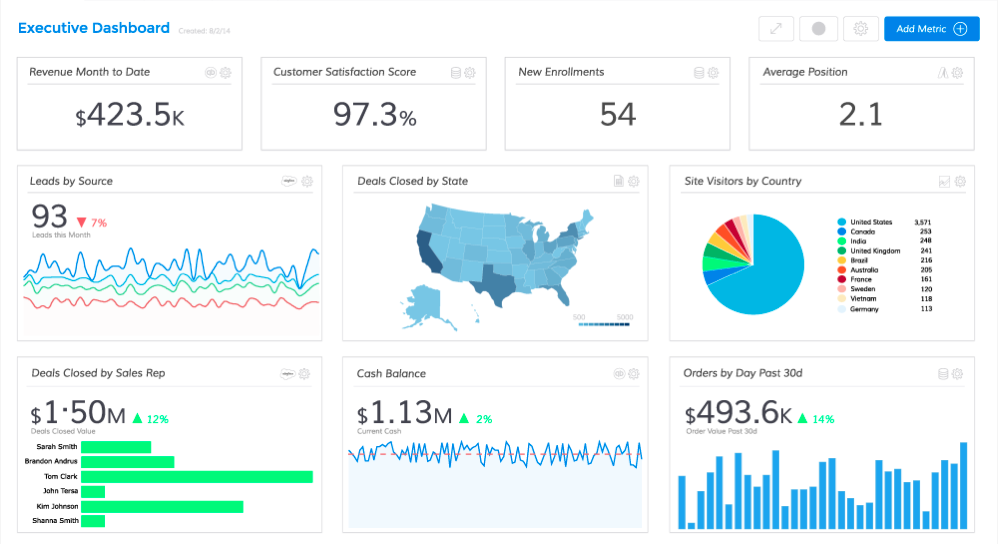Open settings gear on Revenue Month to Date

pos(226,73)
